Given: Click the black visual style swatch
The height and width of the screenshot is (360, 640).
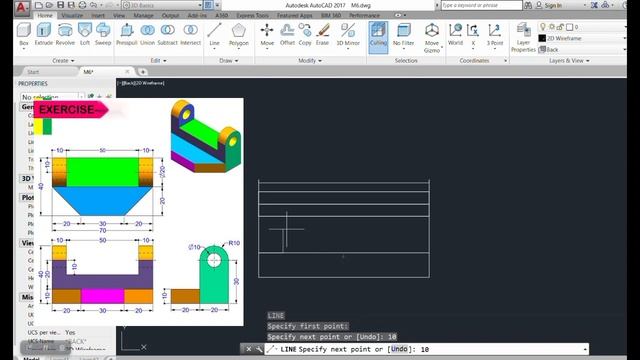Looking at the screenshot, I should pyautogui.click(x=542, y=38).
